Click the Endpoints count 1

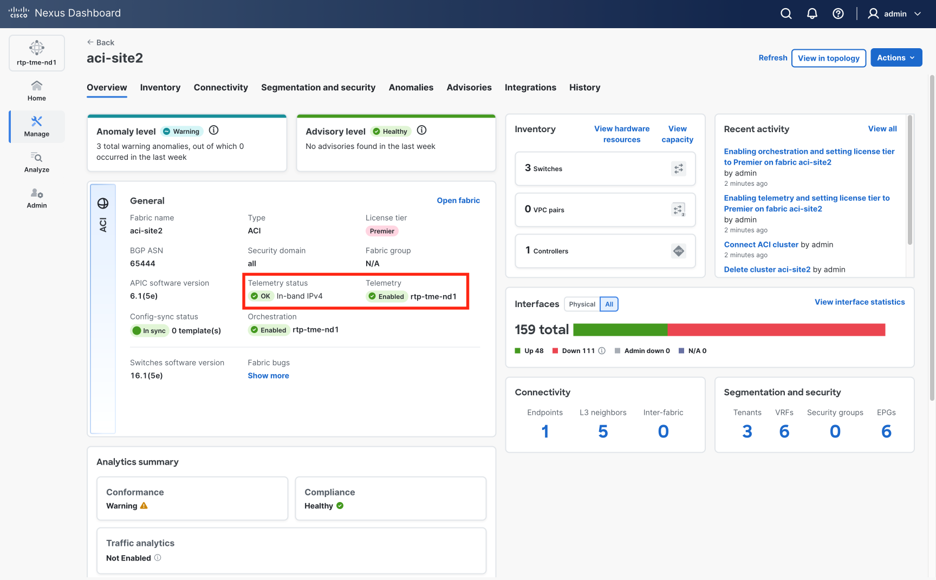point(545,431)
